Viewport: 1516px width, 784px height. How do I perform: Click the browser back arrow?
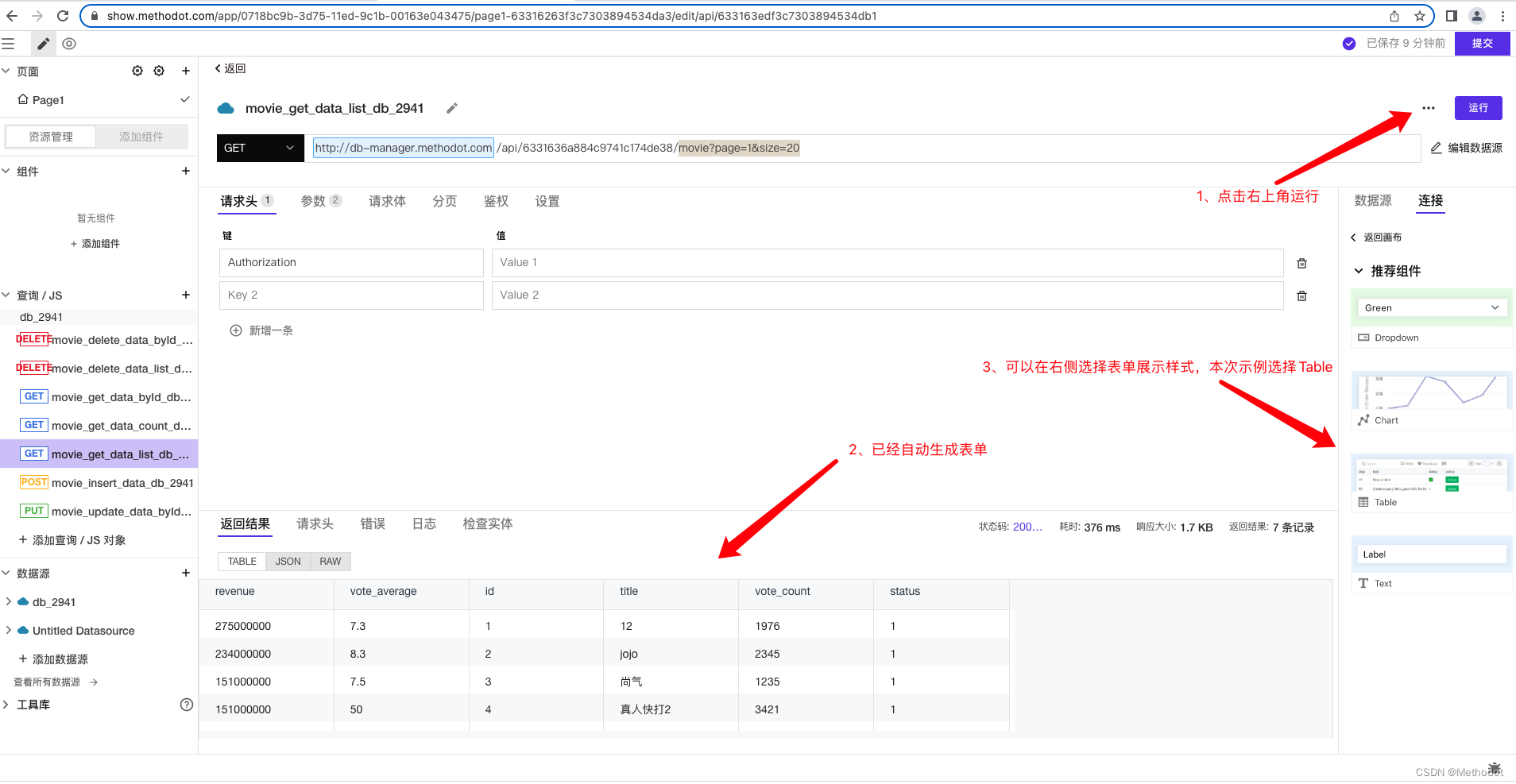(12, 16)
